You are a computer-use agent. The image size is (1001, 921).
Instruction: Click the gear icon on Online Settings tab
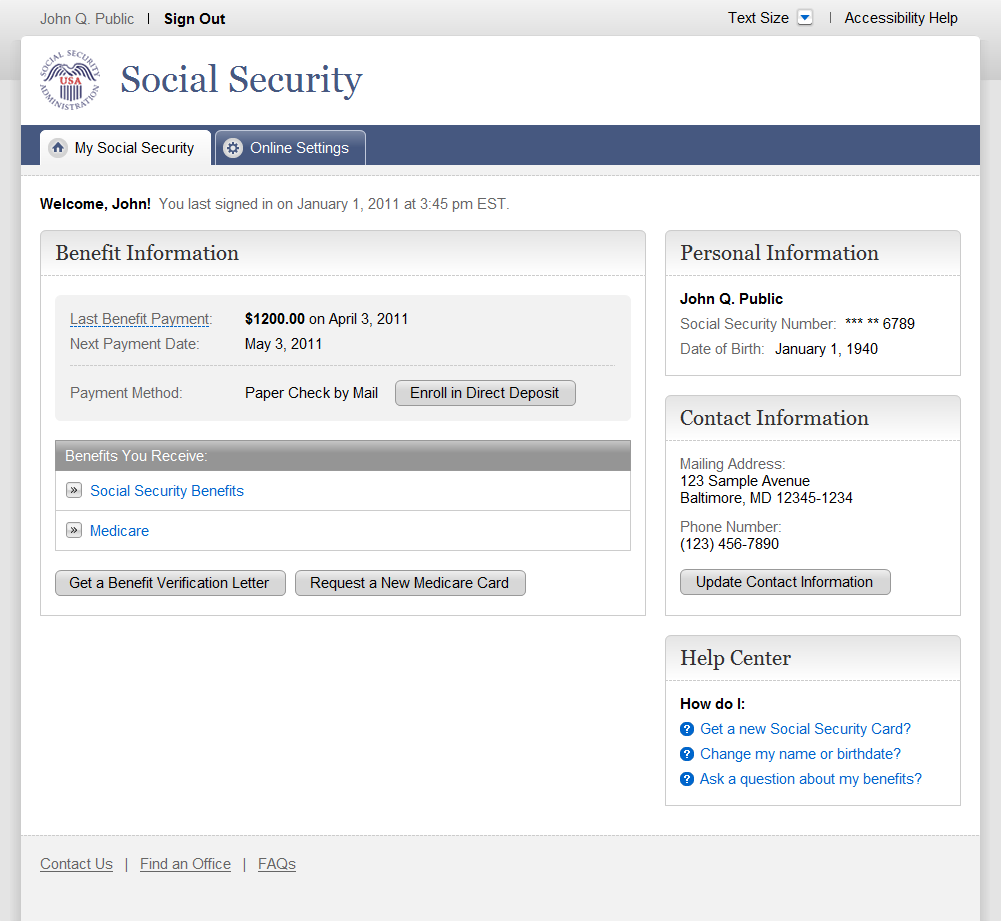pos(233,148)
